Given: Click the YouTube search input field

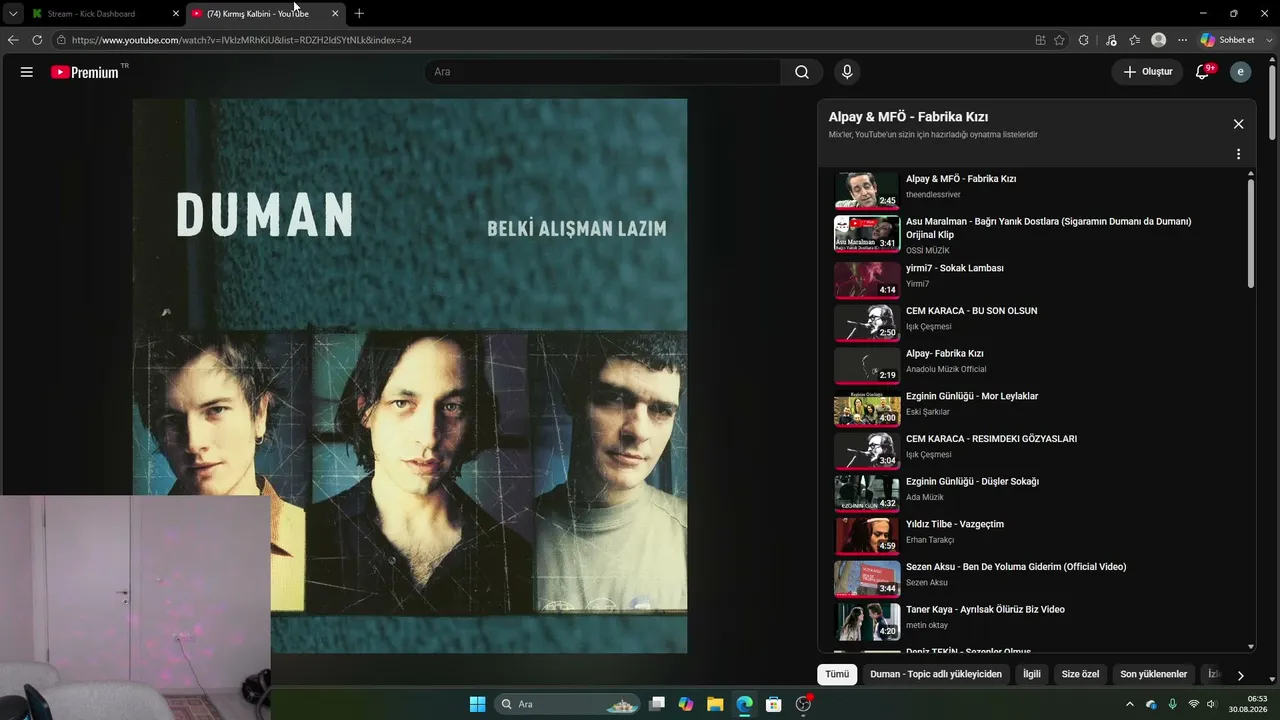Looking at the screenshot, I should click(602, 72).
